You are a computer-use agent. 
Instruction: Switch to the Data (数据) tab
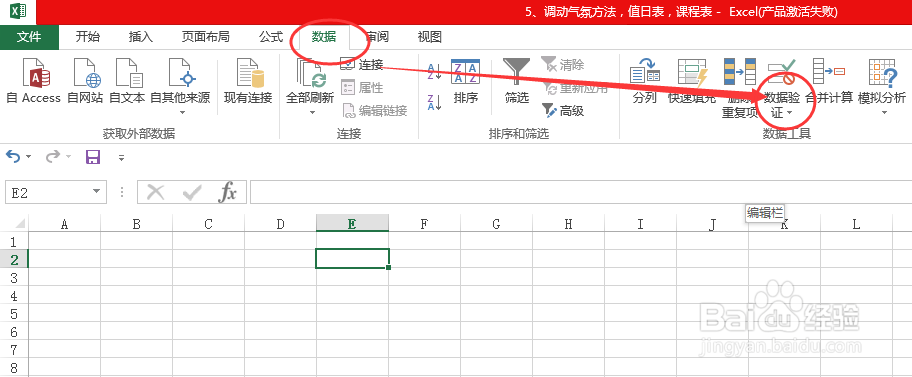[x=324, y=37]
